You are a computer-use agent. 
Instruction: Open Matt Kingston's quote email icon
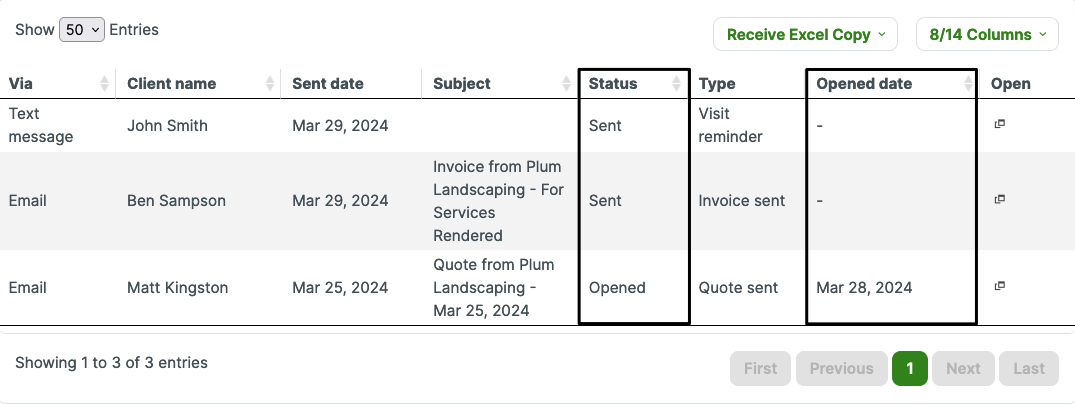coord(999,287)
